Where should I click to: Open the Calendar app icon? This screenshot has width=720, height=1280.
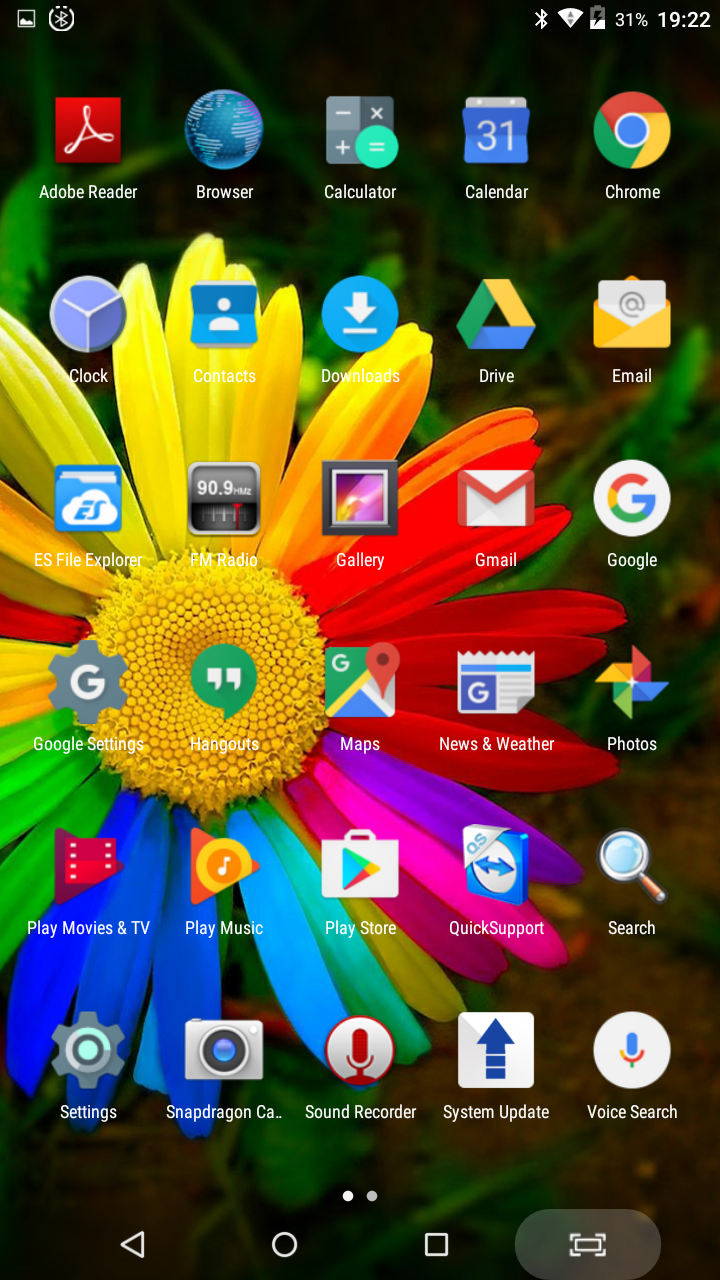coord(496,131)
